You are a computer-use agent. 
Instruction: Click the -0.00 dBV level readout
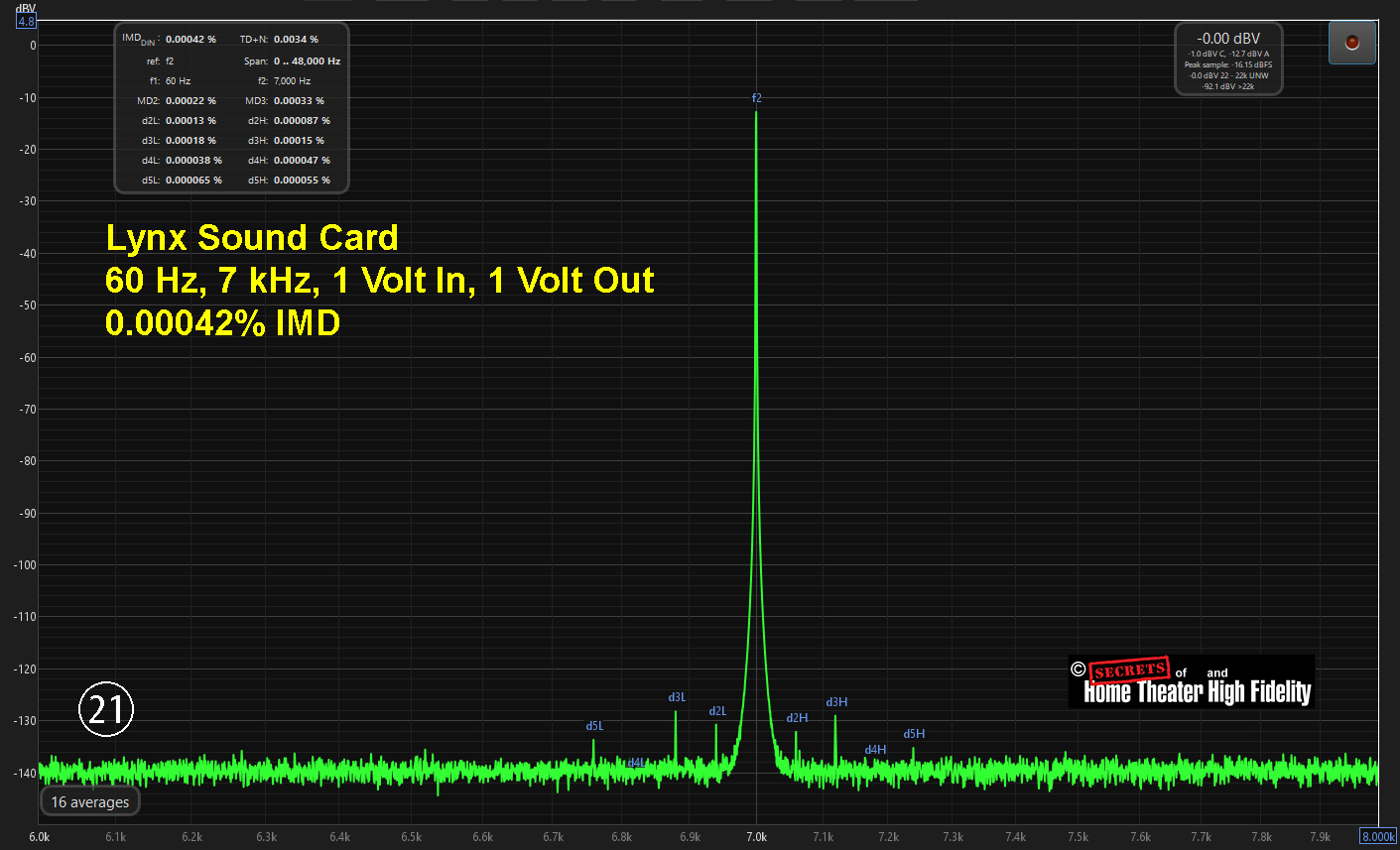pyautogui.click(x=1228, y=39)
